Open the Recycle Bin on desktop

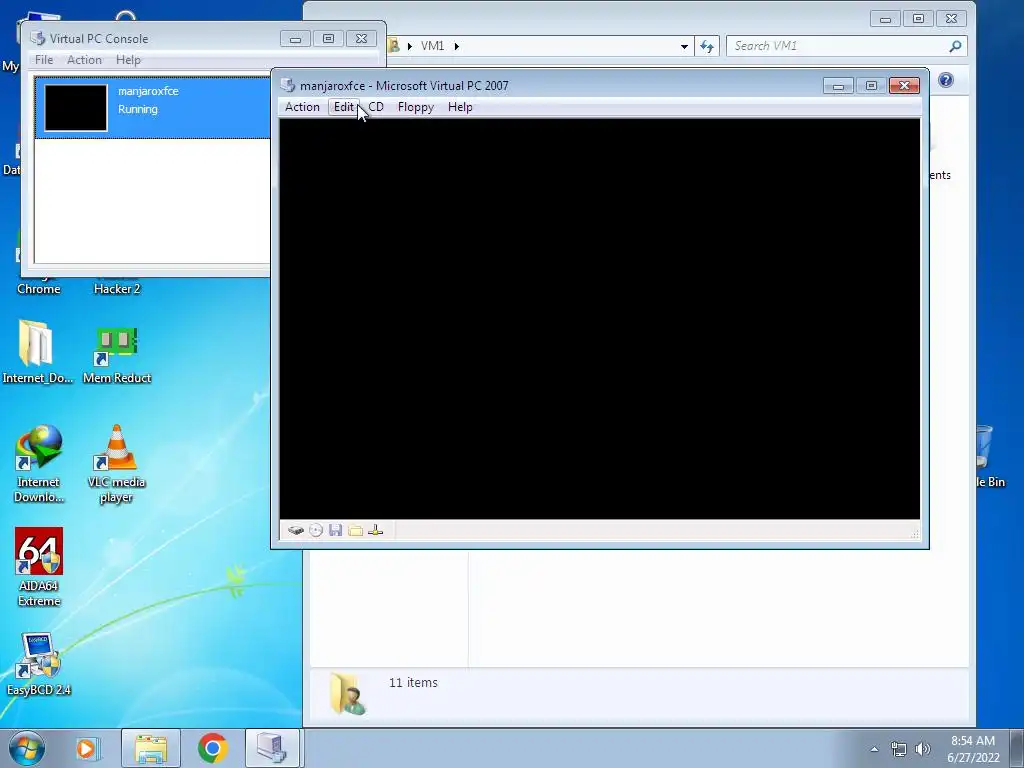[x=987, y=456]
